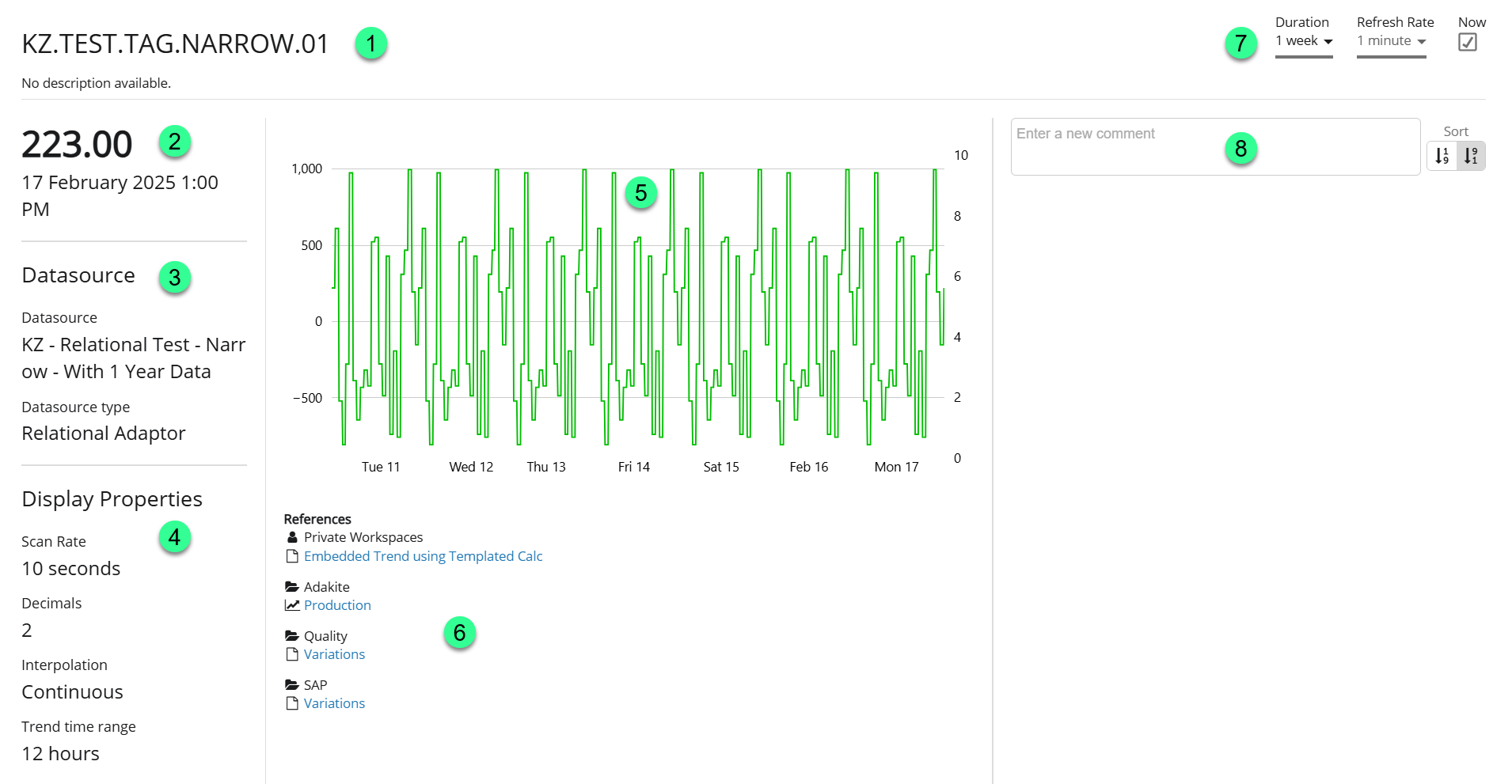
Task: Toggle the Now checkbox
Action: point(1467,42)
